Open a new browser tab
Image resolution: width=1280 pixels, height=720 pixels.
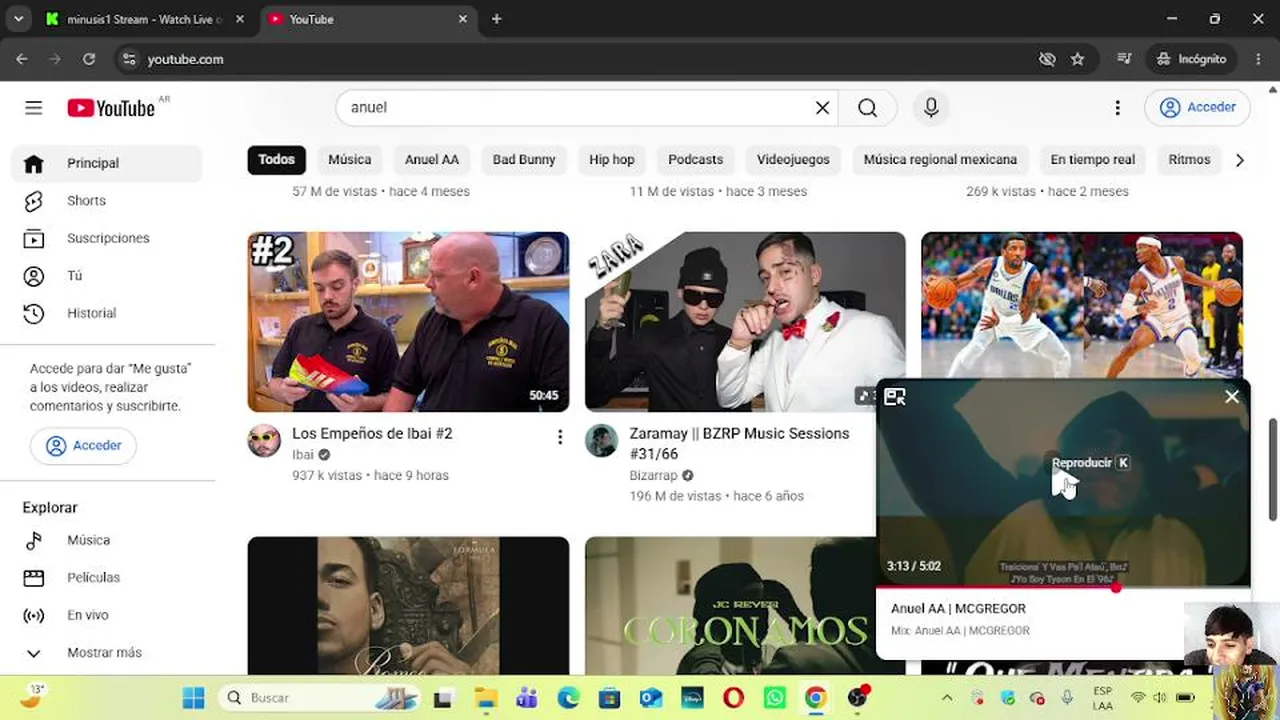497,19
